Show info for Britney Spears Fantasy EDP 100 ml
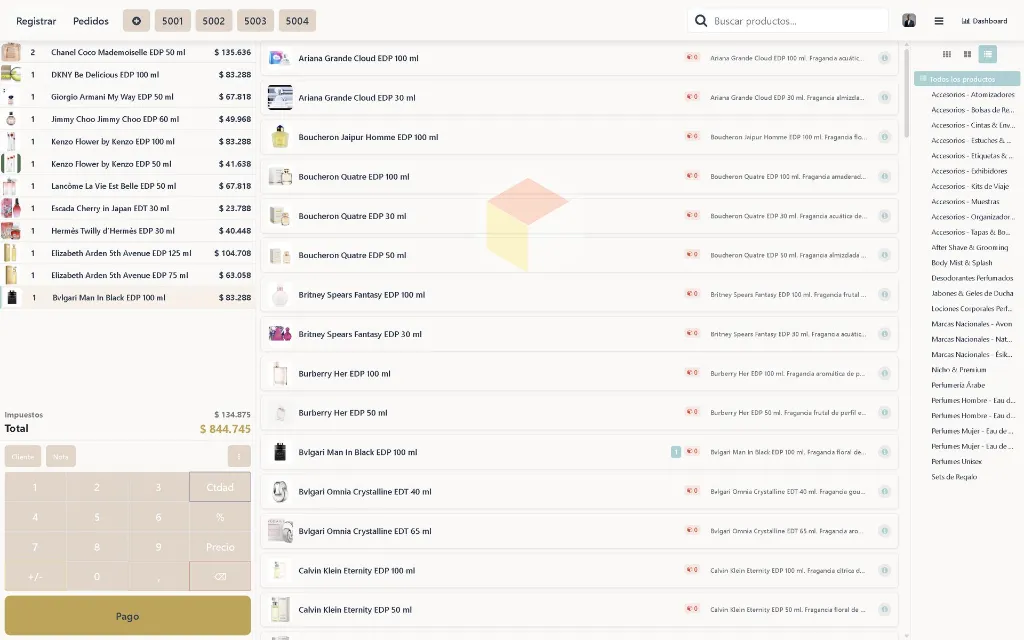 pyautogui.click(x=884, y=295)
